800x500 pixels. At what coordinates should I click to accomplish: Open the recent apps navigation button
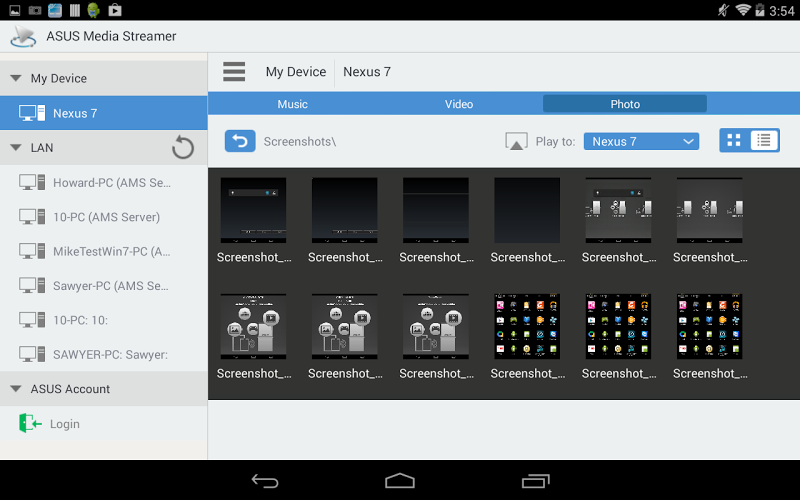[x=535, y=481]
